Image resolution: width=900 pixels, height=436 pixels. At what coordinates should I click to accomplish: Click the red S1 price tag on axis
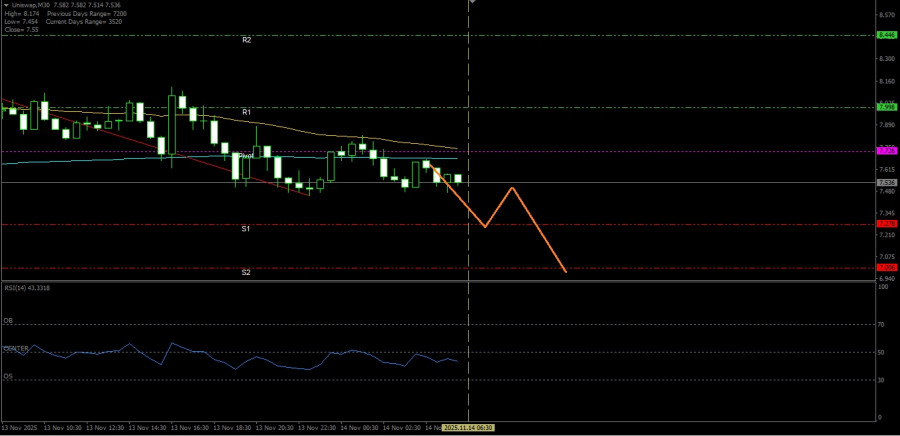tap(886, 224)
